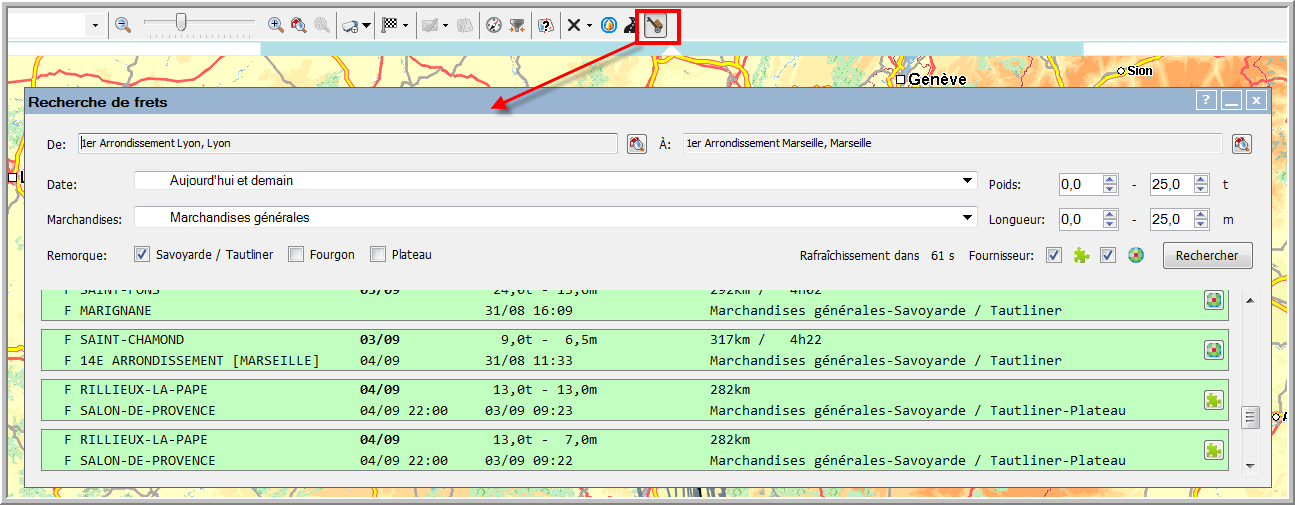This screenshot has width=1295, height=505.
Task: Click the zoom out magnifier icon
Action: click(x=123, y=25)
